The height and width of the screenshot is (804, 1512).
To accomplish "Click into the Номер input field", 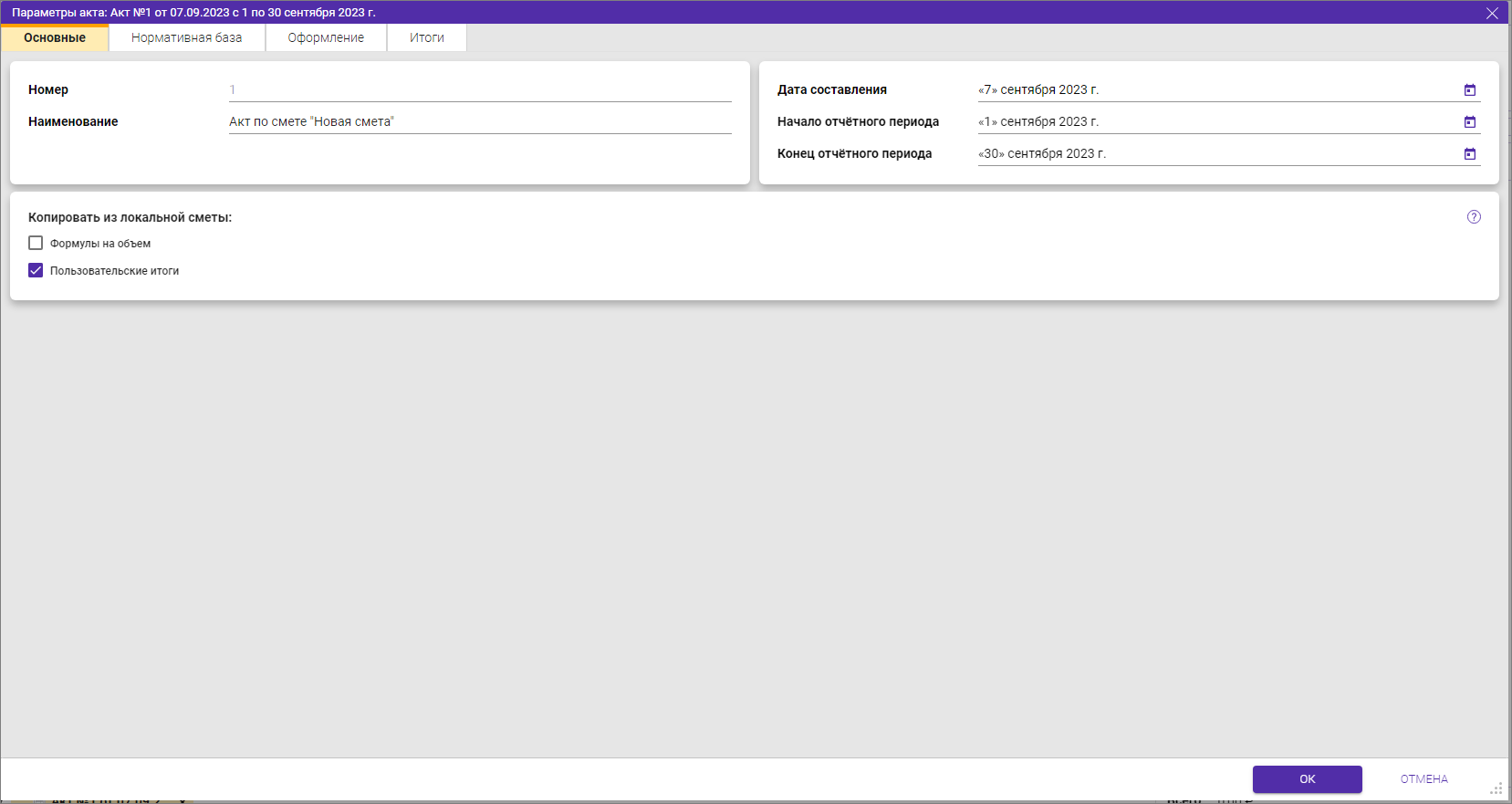I will 479,90.
